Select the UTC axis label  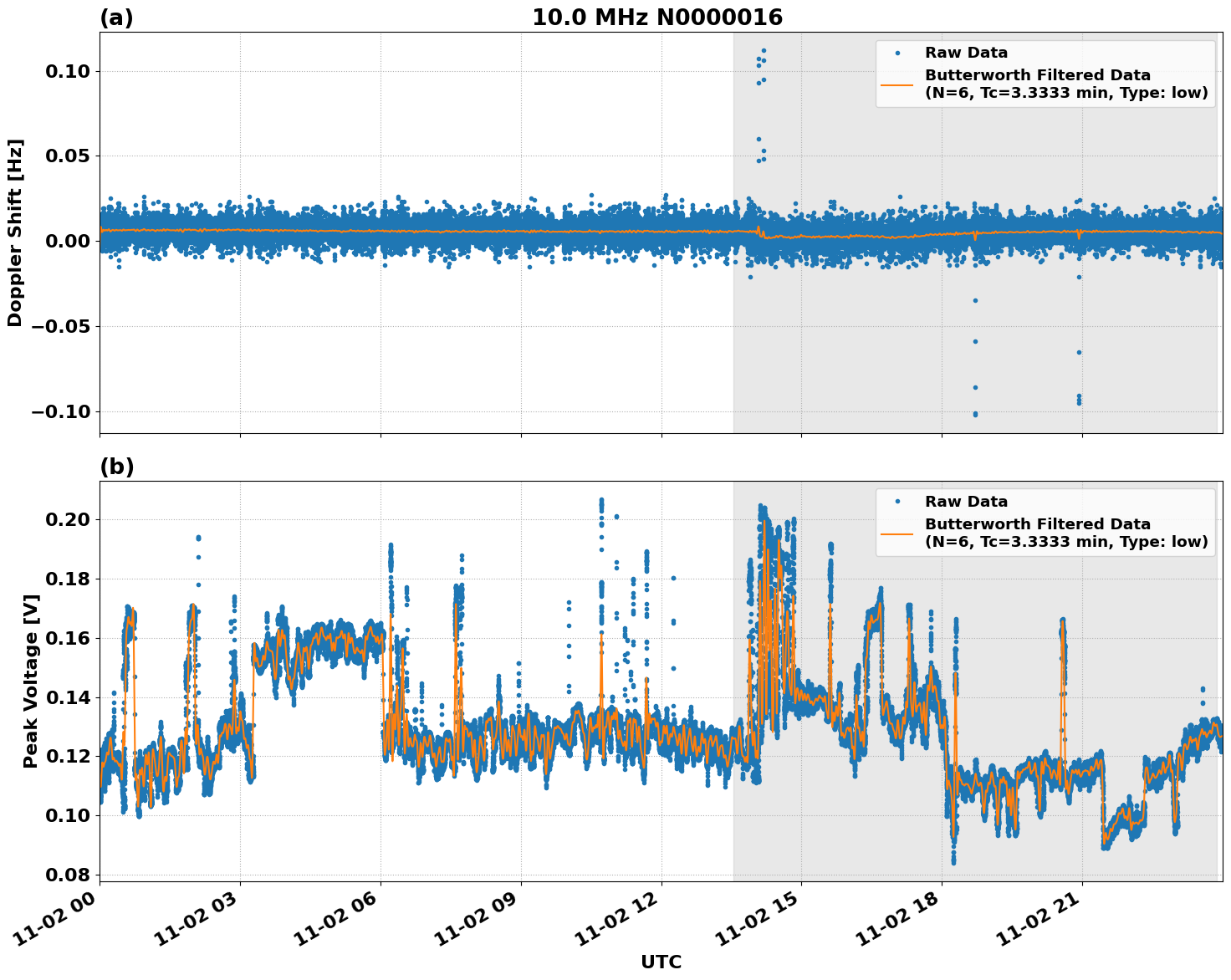(x=660, y=963)
